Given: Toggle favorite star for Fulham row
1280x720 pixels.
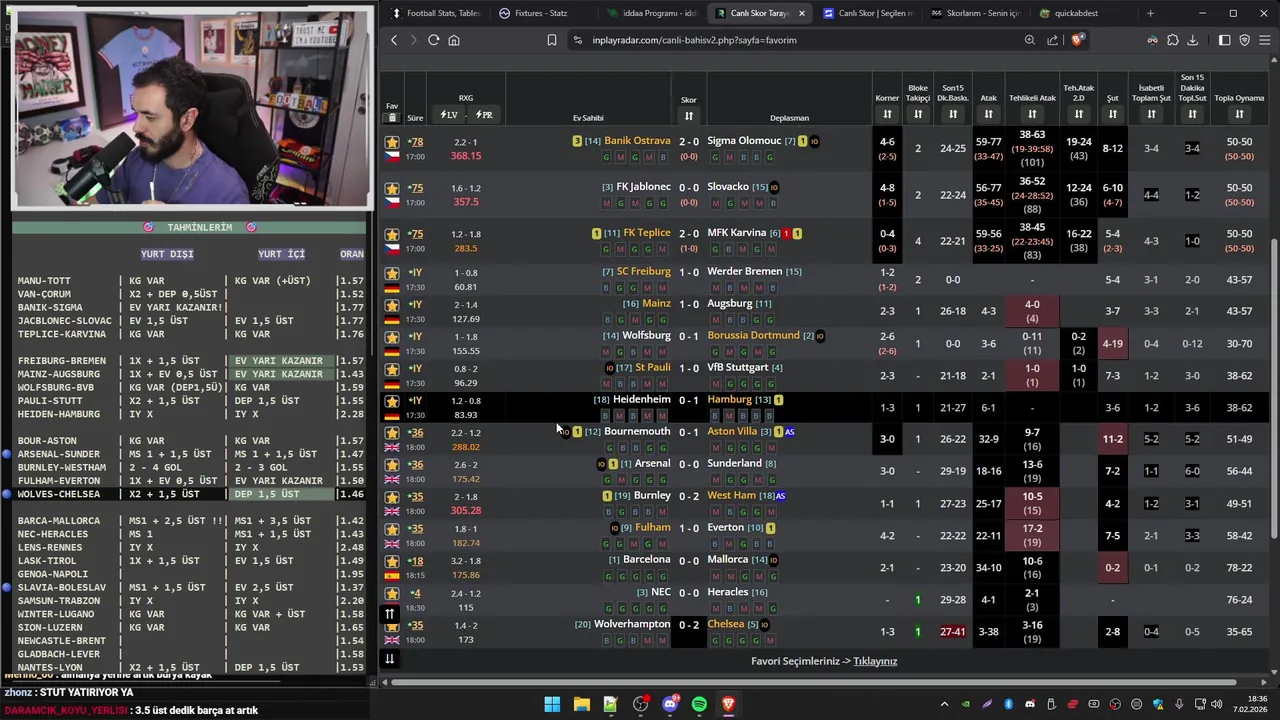Looking at the screenshot, I should (x=392, y=529).
